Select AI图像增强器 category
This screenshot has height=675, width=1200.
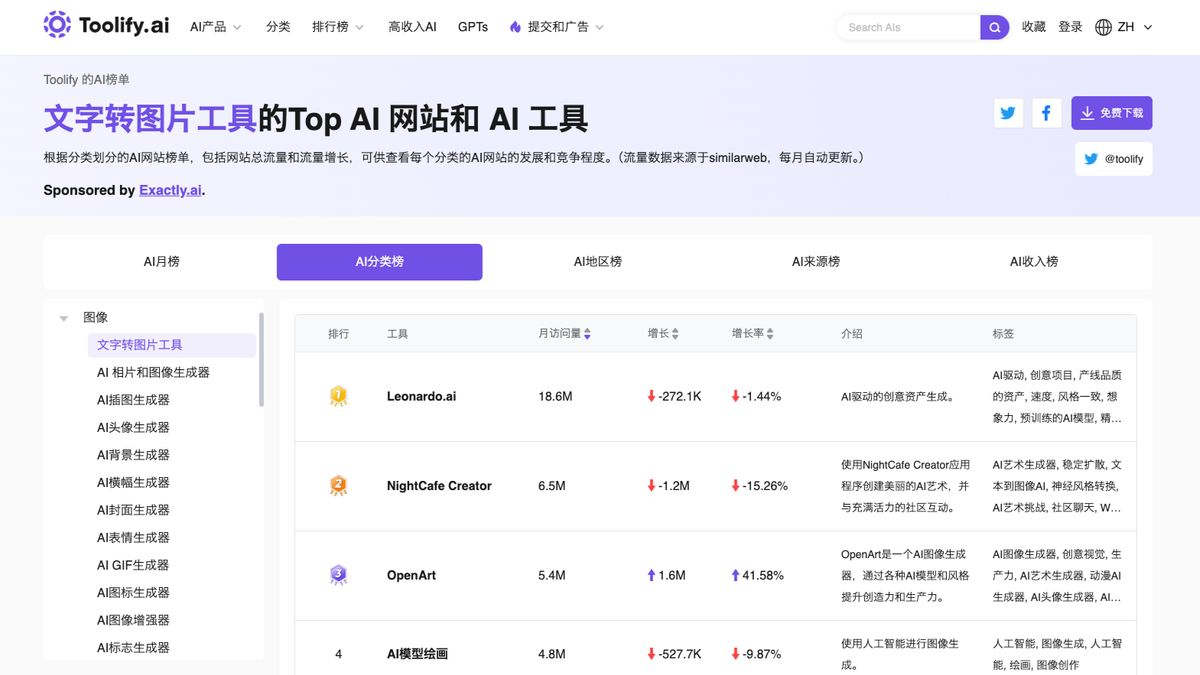pos(133,620)
